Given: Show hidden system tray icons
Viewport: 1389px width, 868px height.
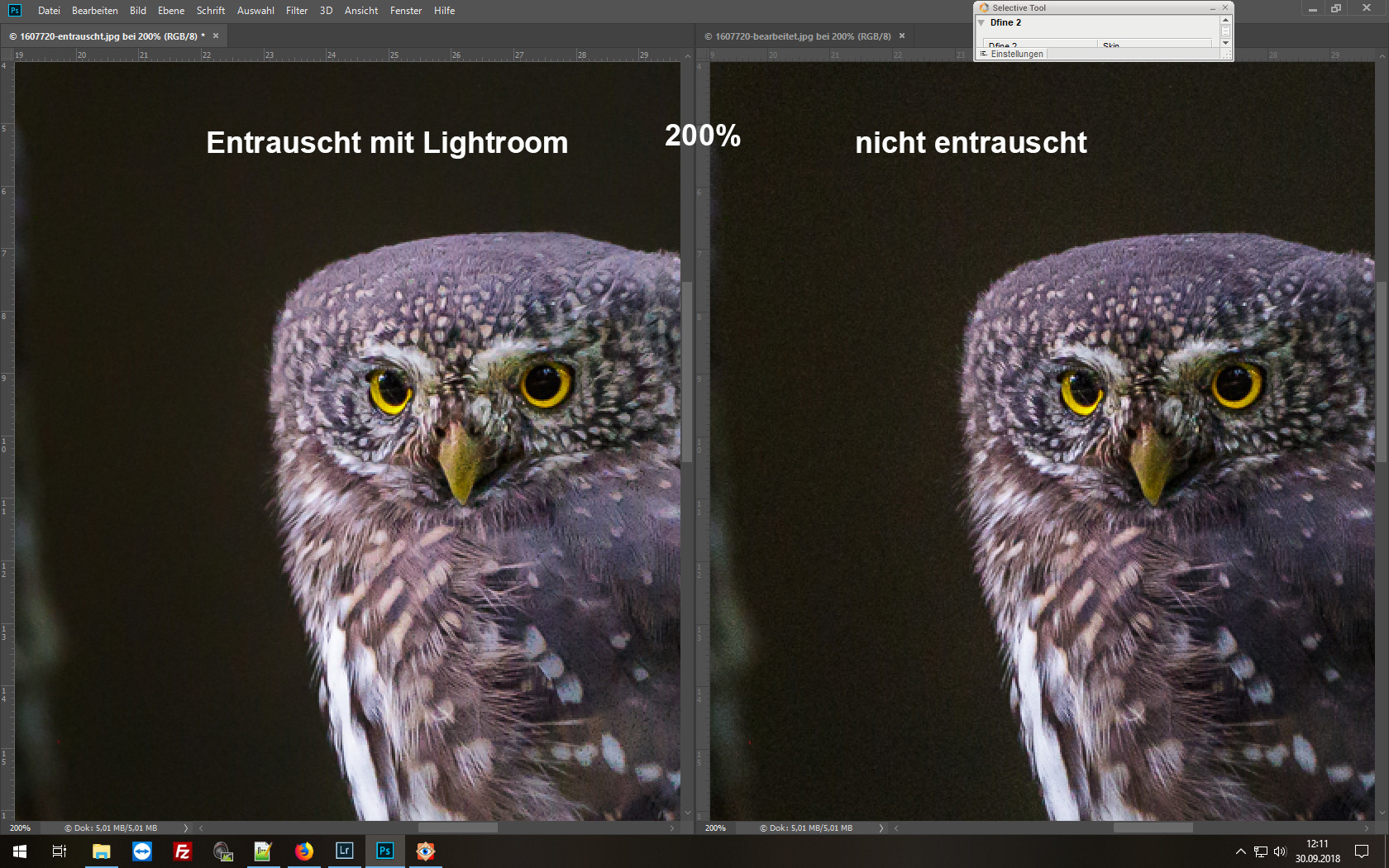Looking at the screenshot, I should click(1240, 851).
